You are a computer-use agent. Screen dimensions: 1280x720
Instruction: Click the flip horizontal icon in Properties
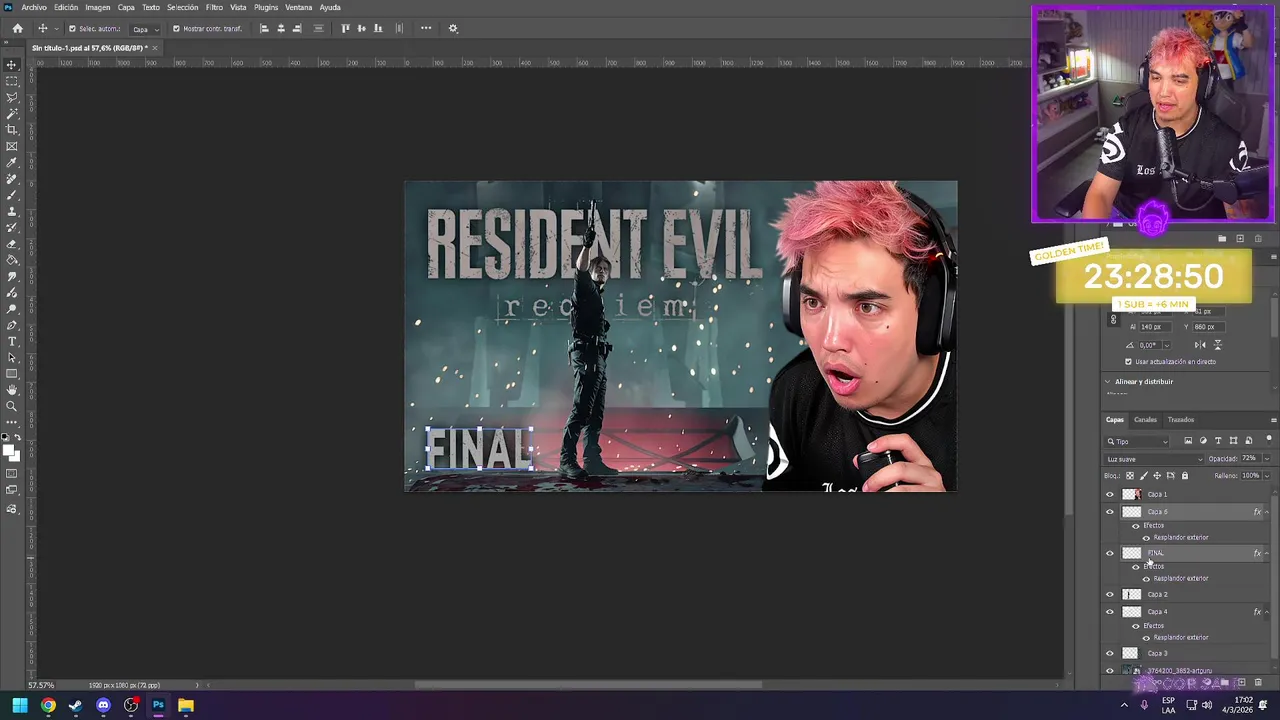point(1200,345)
